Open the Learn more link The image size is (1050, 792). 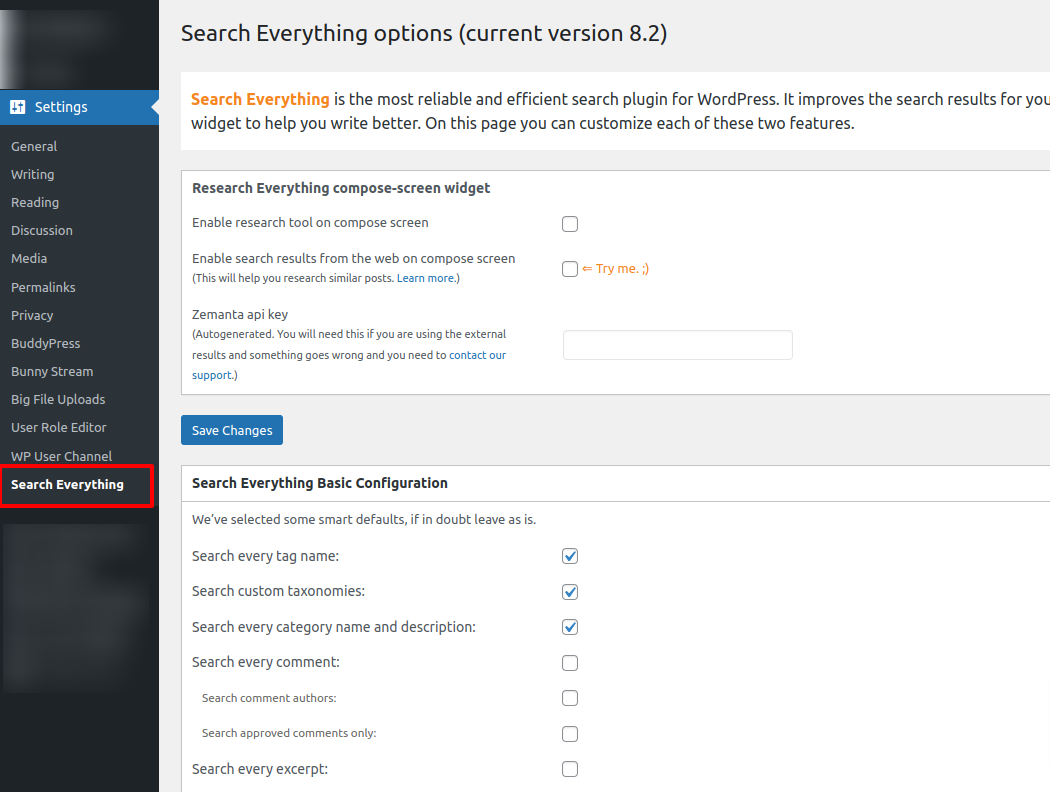426,278
